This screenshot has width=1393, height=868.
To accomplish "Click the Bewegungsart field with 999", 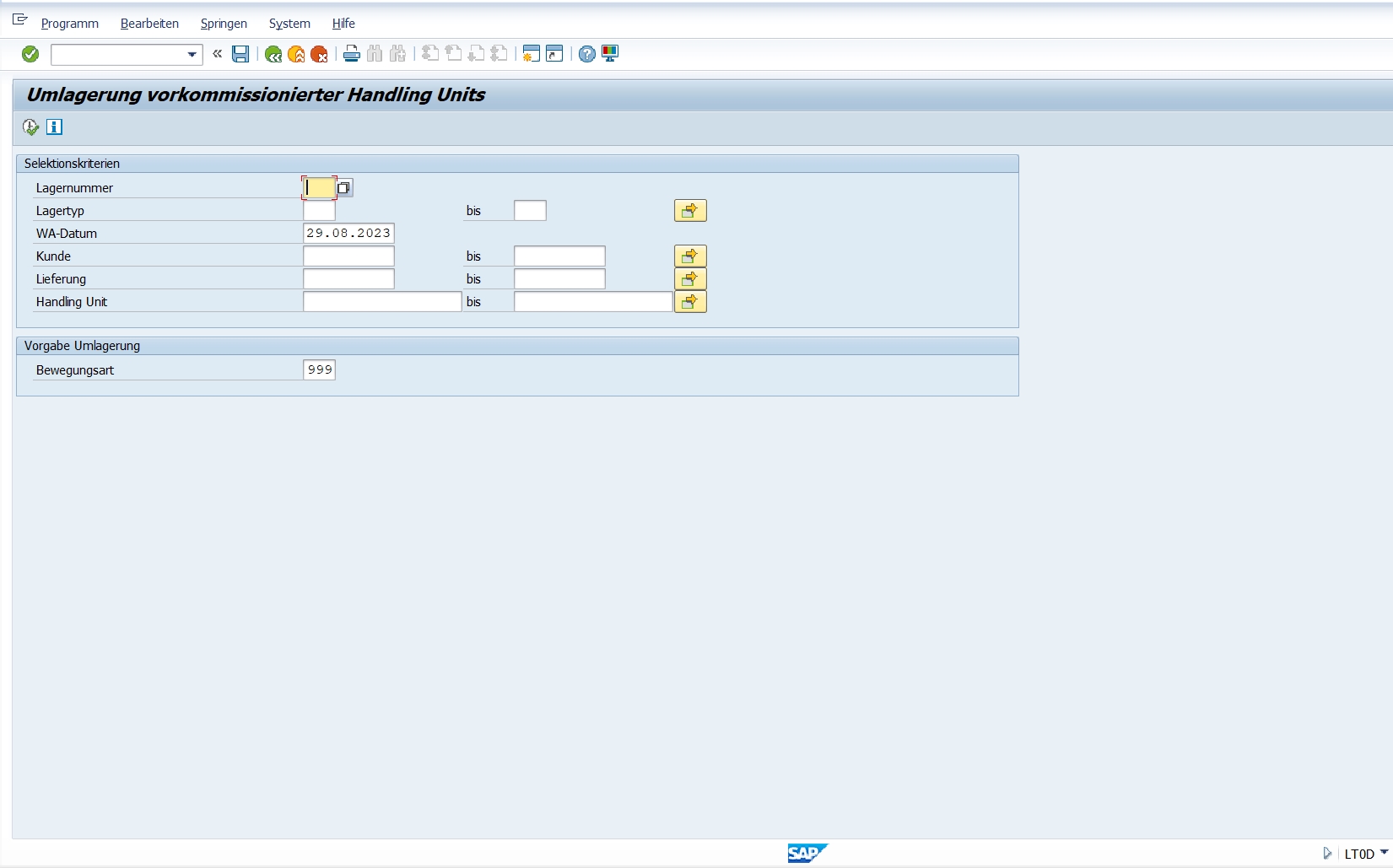I will 319,370.
